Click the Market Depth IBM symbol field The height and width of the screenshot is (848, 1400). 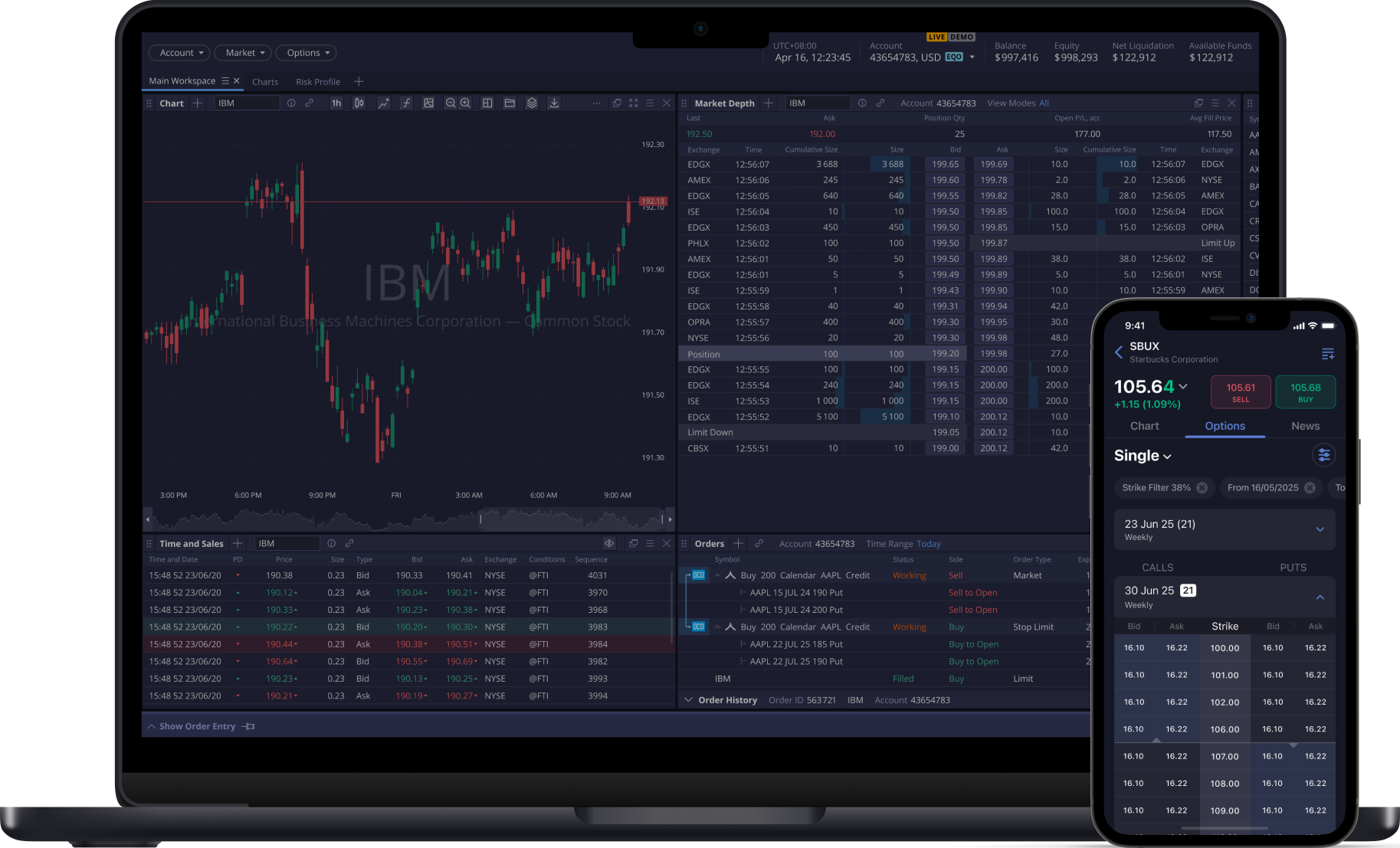818,103
